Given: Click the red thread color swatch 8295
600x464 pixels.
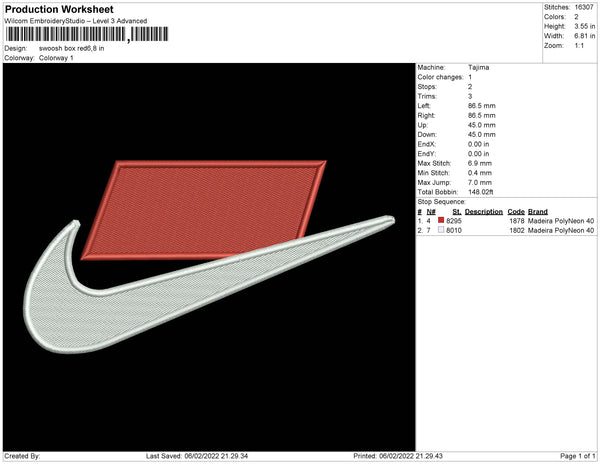Looking at the screenshot, I should pyautogui.click(x=441, y=220).
